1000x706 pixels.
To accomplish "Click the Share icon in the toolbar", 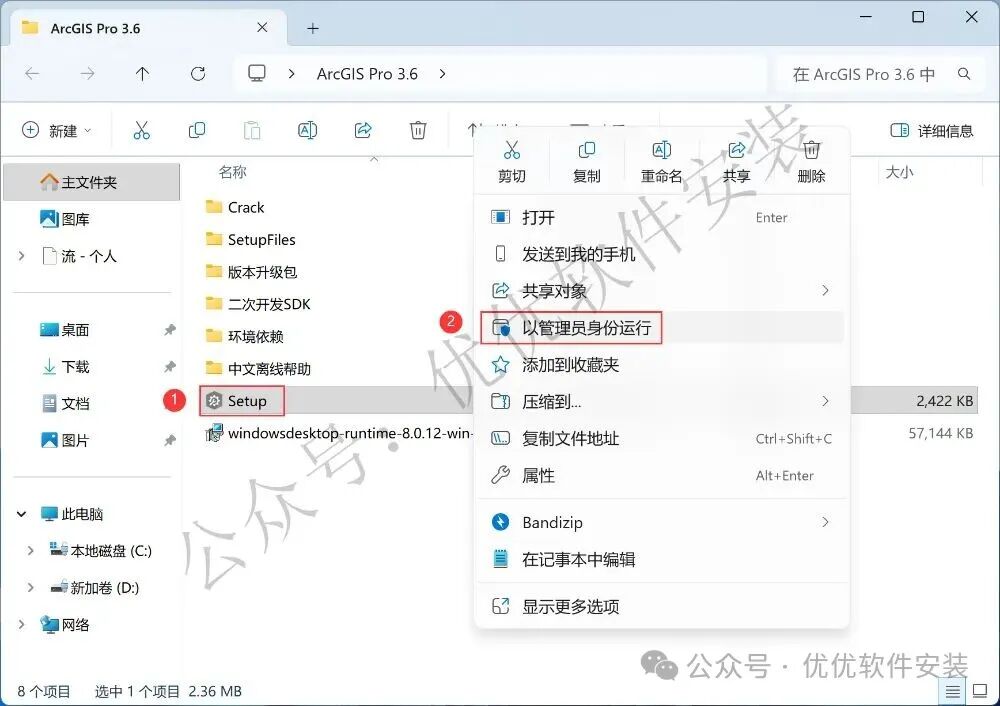I will click(x=363, y=130).
